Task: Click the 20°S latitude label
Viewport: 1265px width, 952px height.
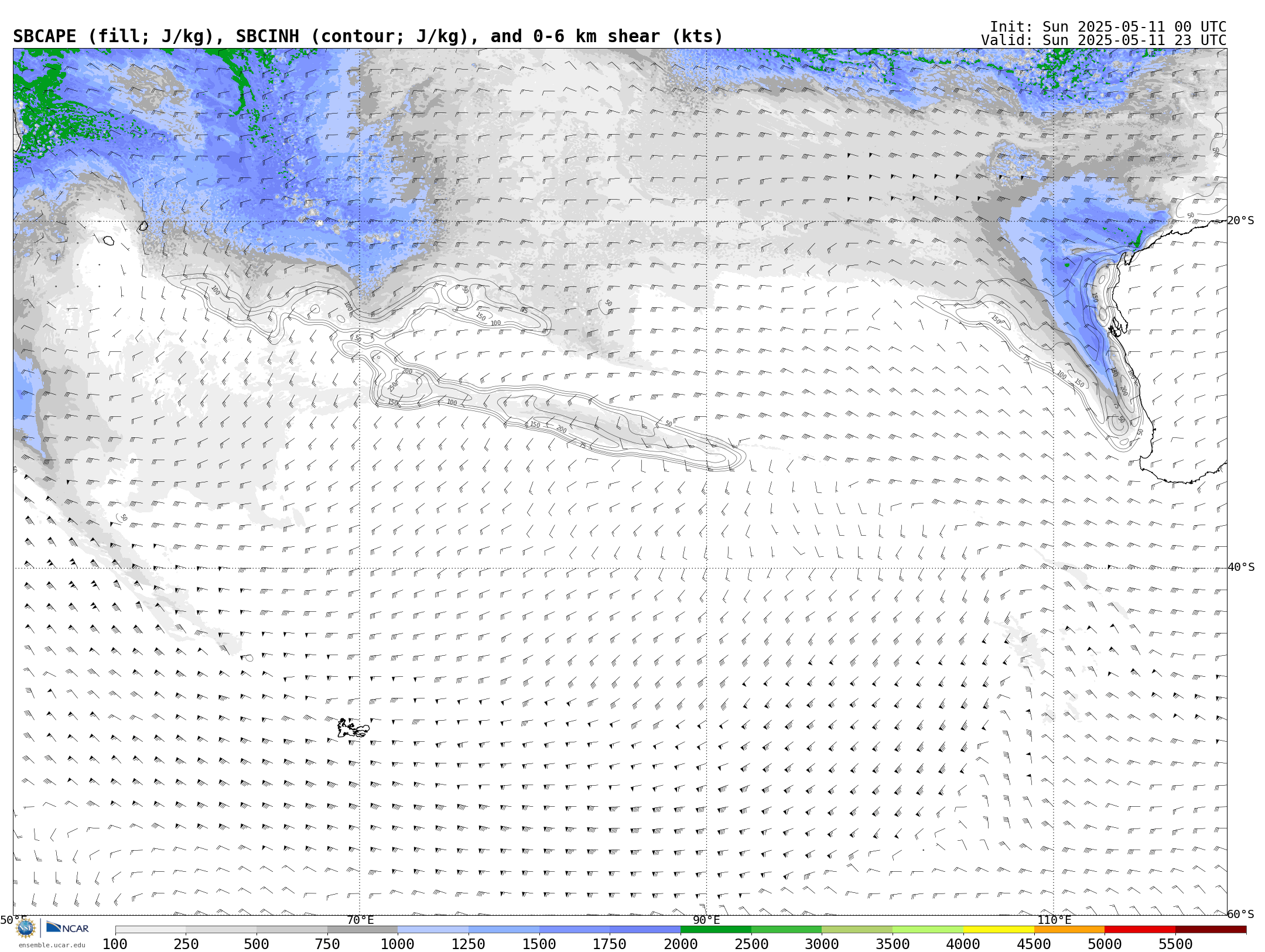Action: [1241, 221]
